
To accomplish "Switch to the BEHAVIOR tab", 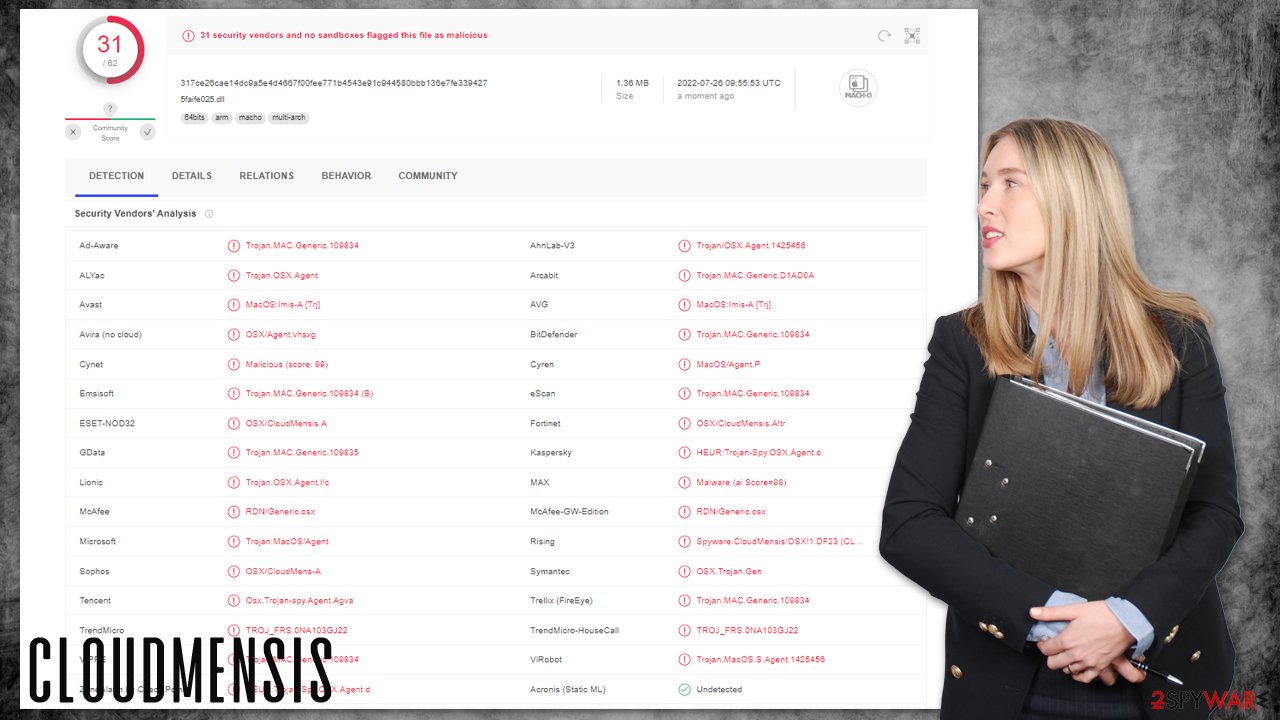I will click(x=346, y=176).
